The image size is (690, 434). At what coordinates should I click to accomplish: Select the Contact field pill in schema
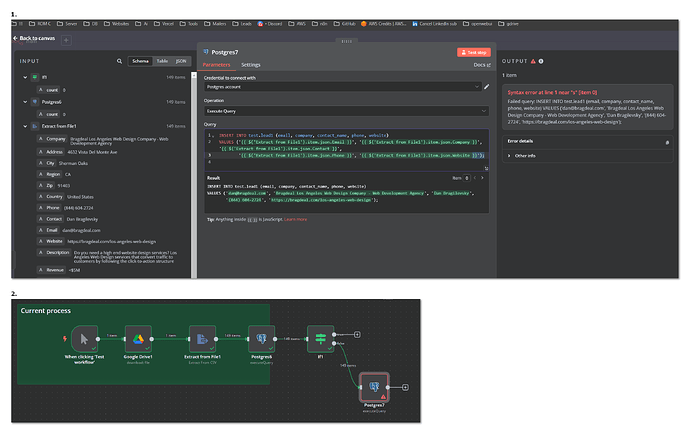pos(50,219)
